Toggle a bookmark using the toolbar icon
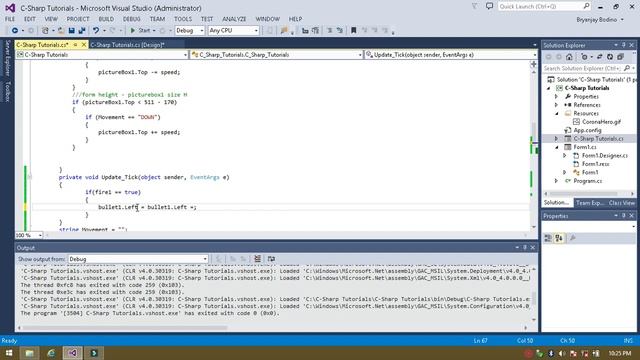640x360 pixels. pyautogui.click(x=354, y=31)
